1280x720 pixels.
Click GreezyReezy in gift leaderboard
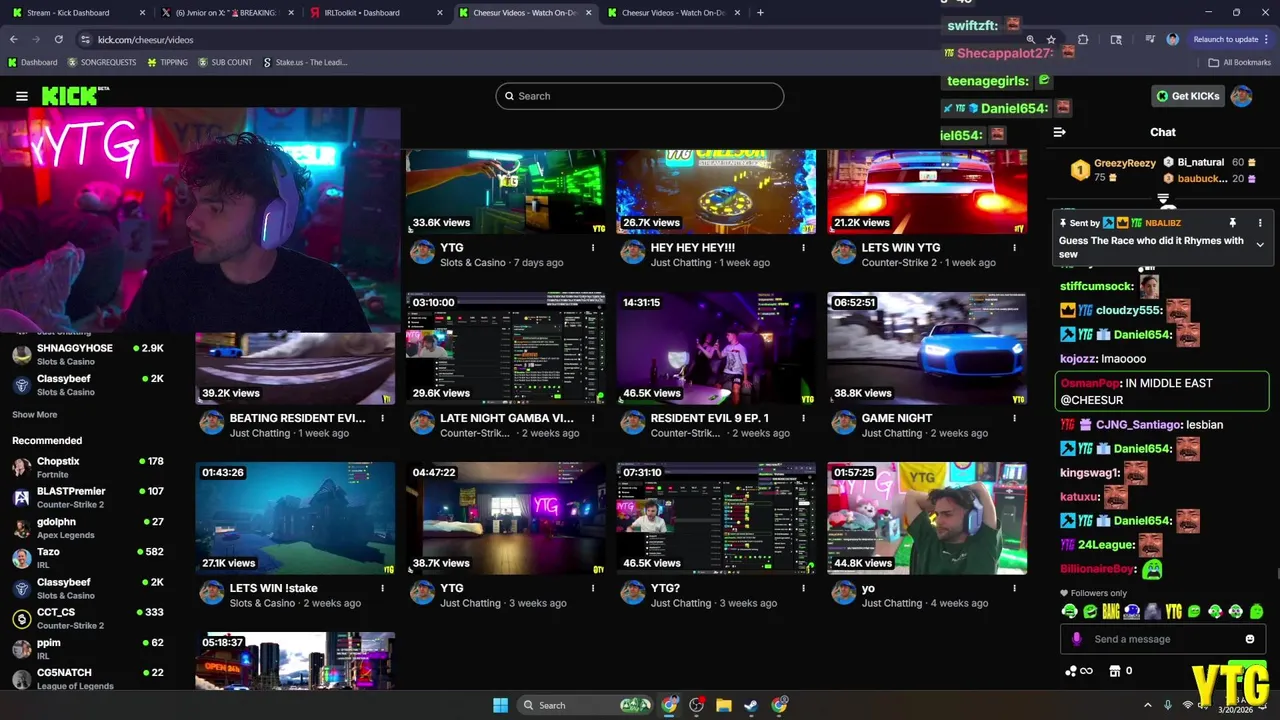(x=1124, y=163)
